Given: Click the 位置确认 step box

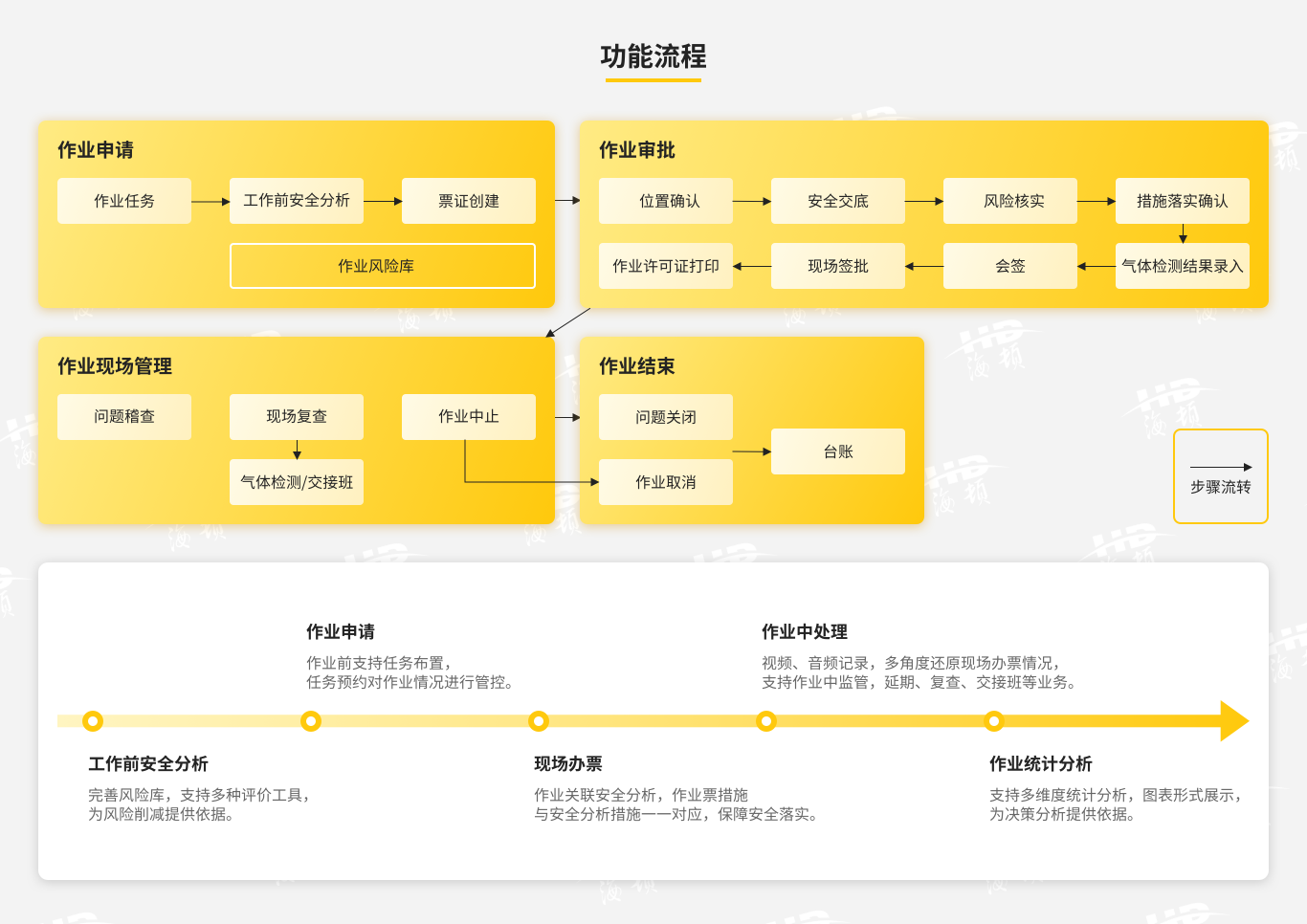Looking at the screenshot, I should tap(666, 201).
